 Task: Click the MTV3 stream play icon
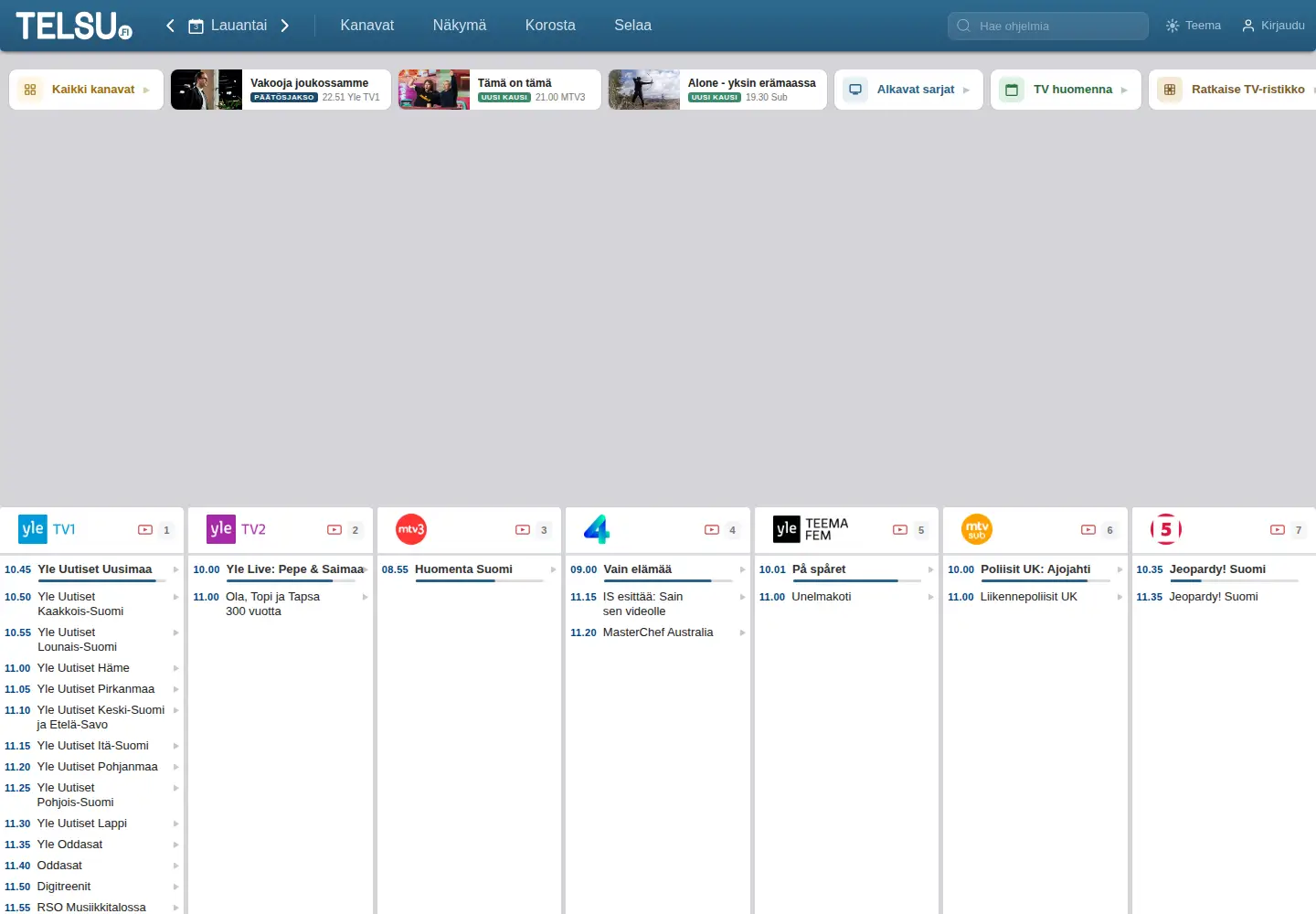tap(523, 530)
